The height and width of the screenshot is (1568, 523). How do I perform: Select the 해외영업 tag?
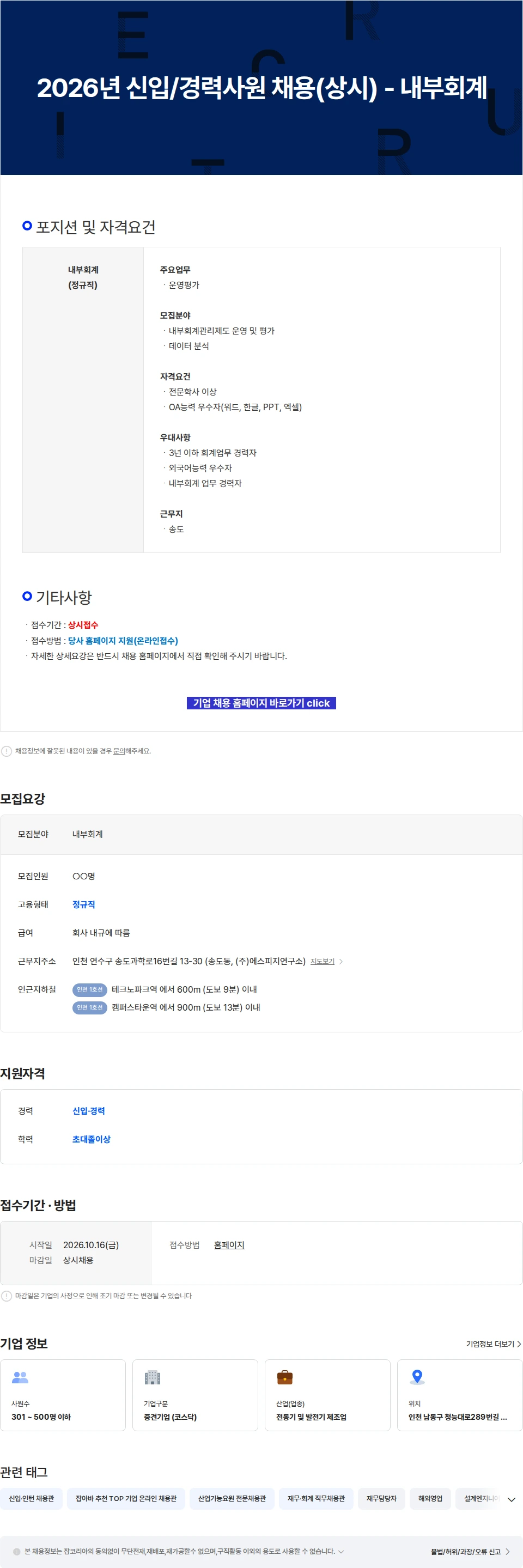[430, 1498]
